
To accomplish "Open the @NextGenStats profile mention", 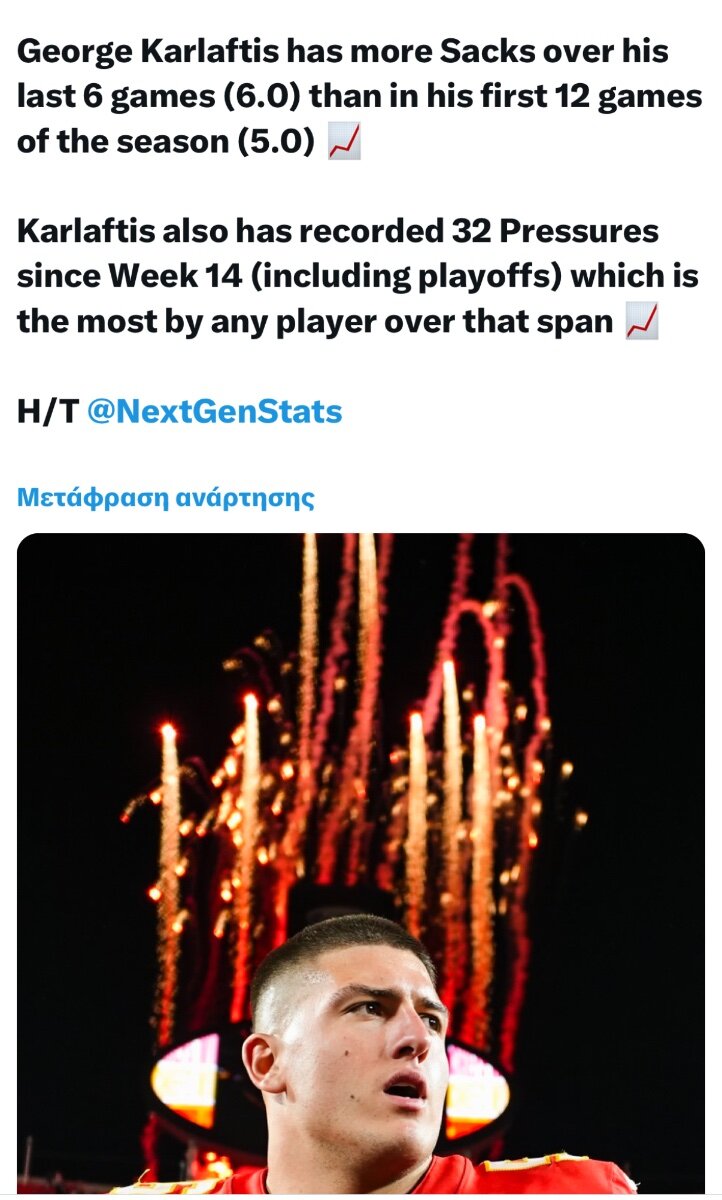I will [215, 412].
